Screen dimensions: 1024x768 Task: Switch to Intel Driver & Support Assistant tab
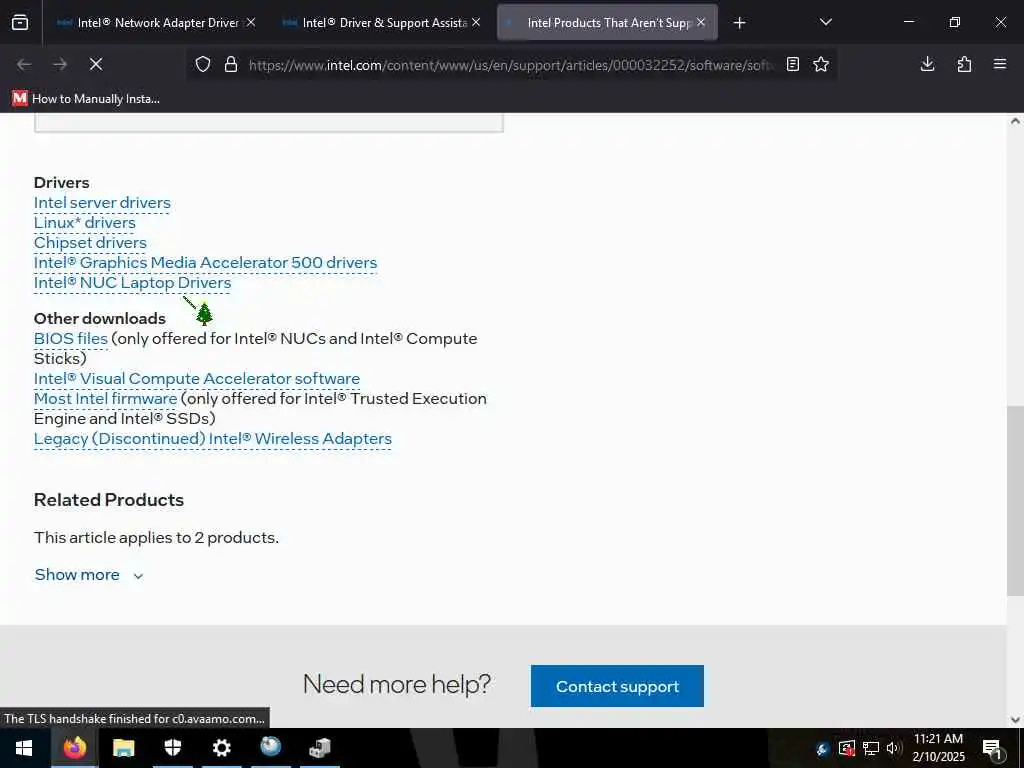coord(385,23)
